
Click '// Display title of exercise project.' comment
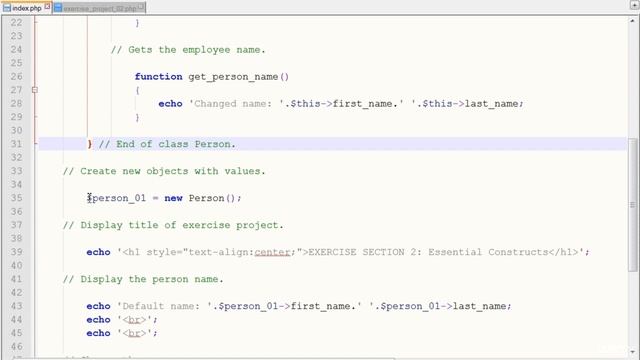click(x=173, y=225)
